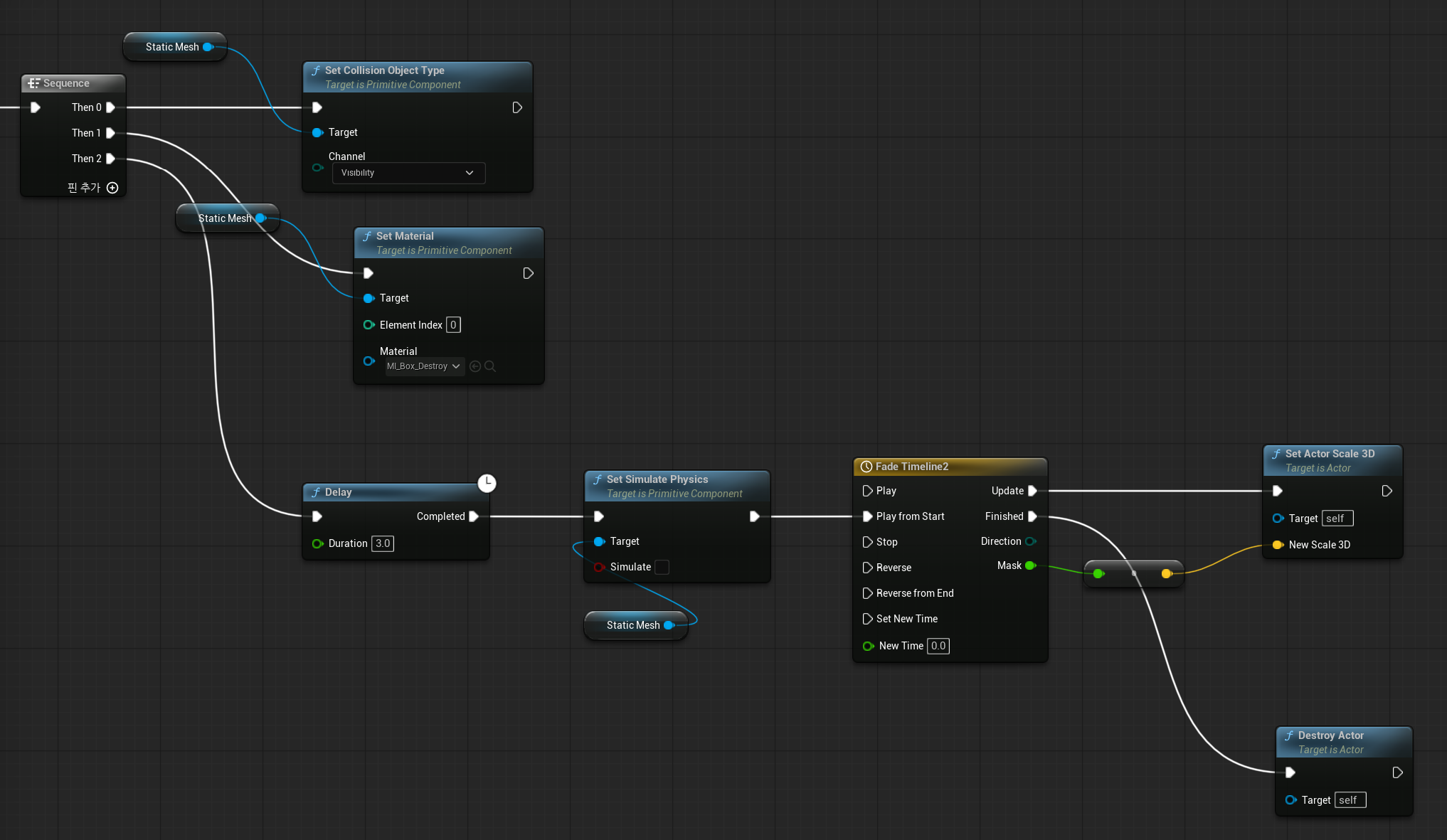Viewport: 1447px width, 840px height.
Task: Click the Delay node clock icon
Action: [x=487, y=483]
